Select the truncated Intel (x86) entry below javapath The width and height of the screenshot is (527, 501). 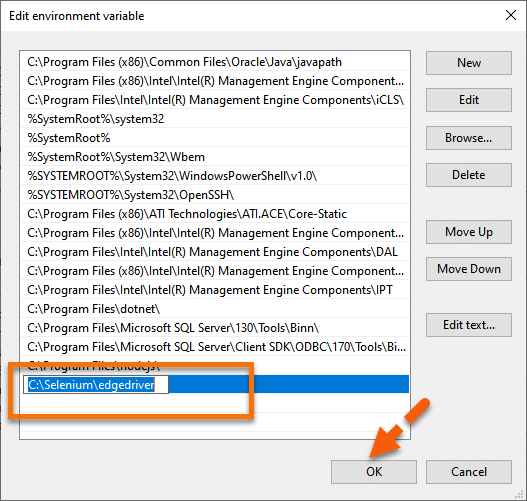[215, 81]
